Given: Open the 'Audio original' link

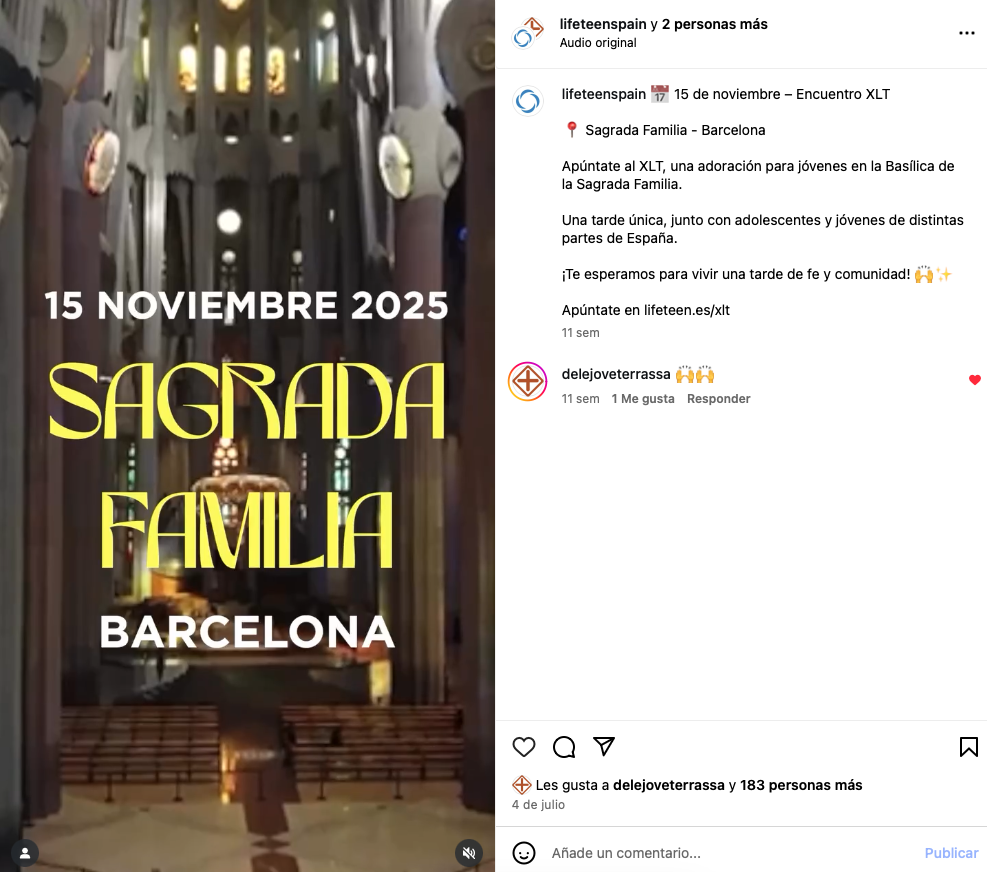Looking at the screenshot, I should coord(598,43).
